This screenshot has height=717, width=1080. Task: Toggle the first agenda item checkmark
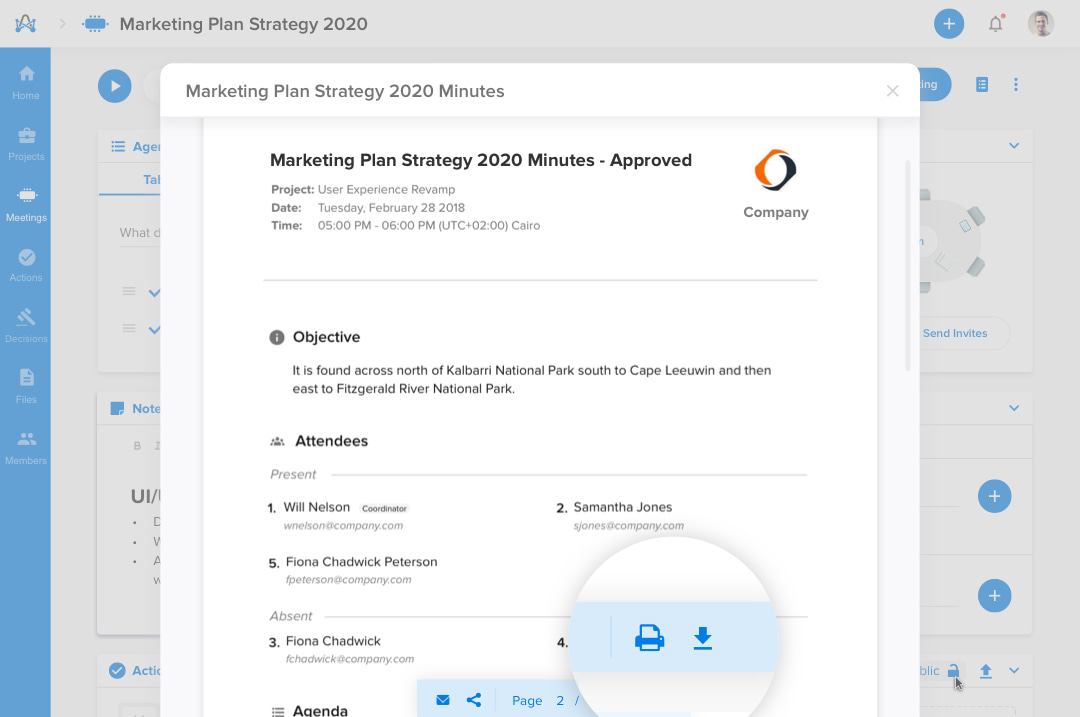[x=154, y=293]
